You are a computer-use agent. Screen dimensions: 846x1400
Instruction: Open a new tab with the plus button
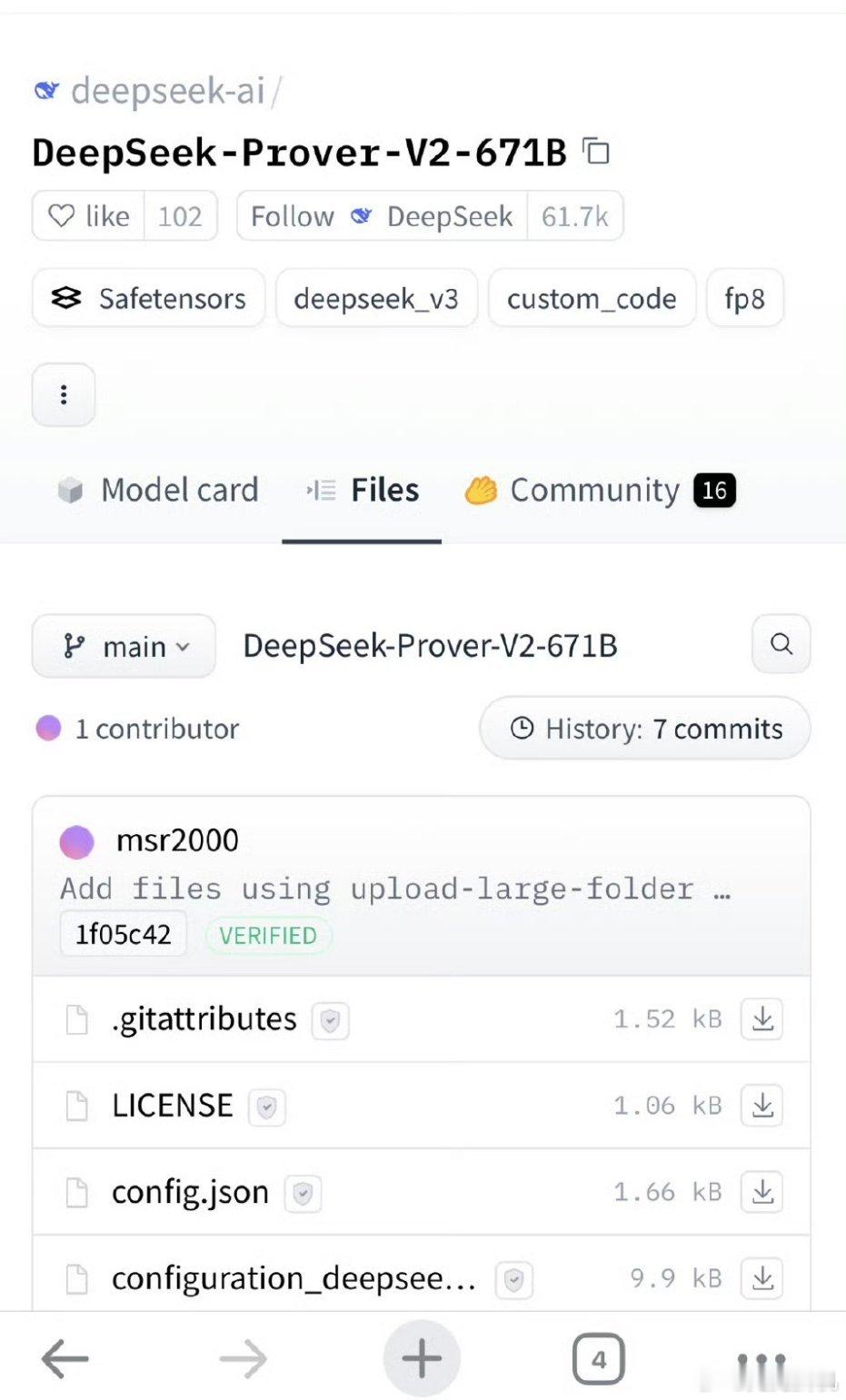tap(422, 1359)
